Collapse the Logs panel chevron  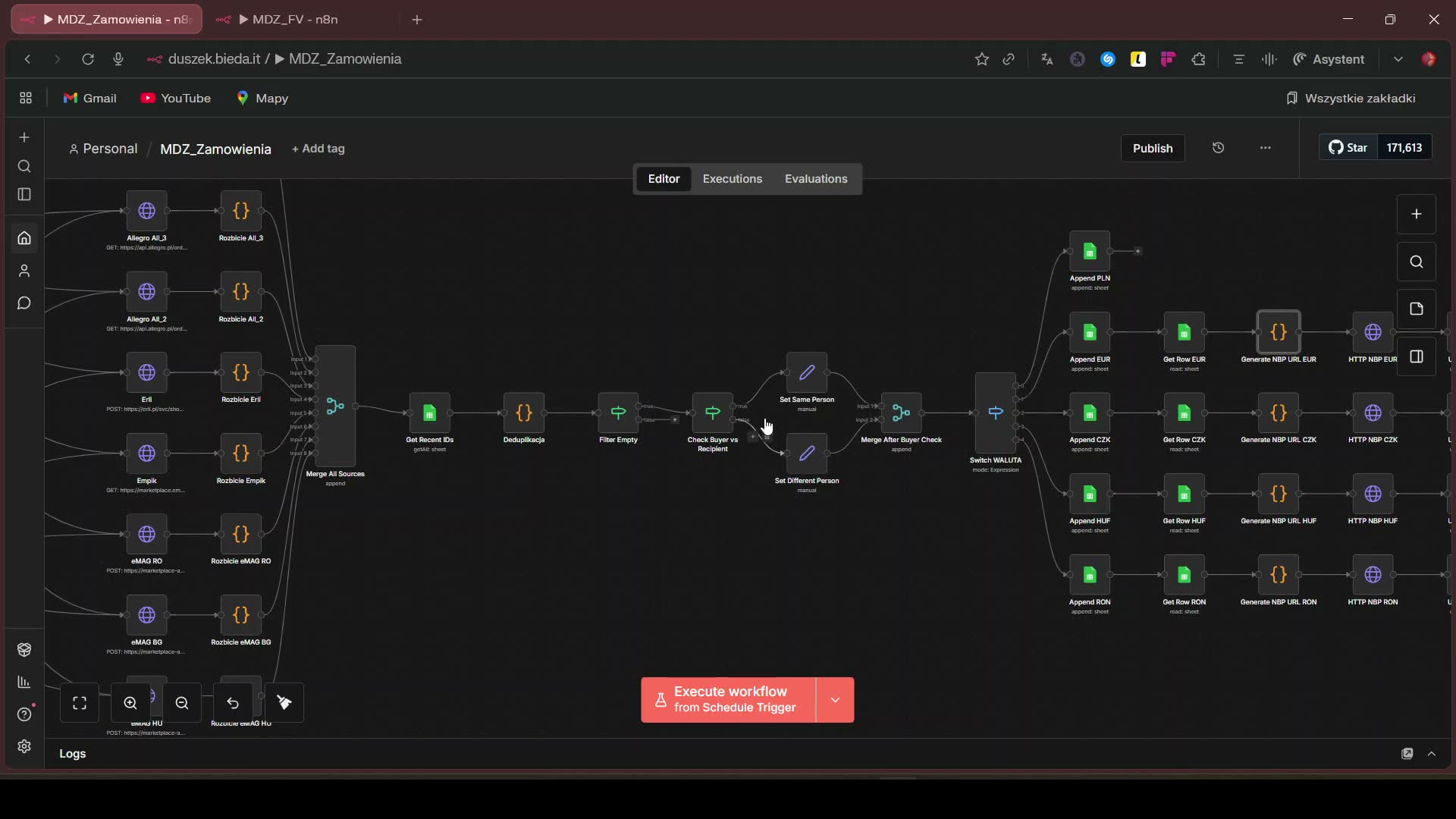1432,753
